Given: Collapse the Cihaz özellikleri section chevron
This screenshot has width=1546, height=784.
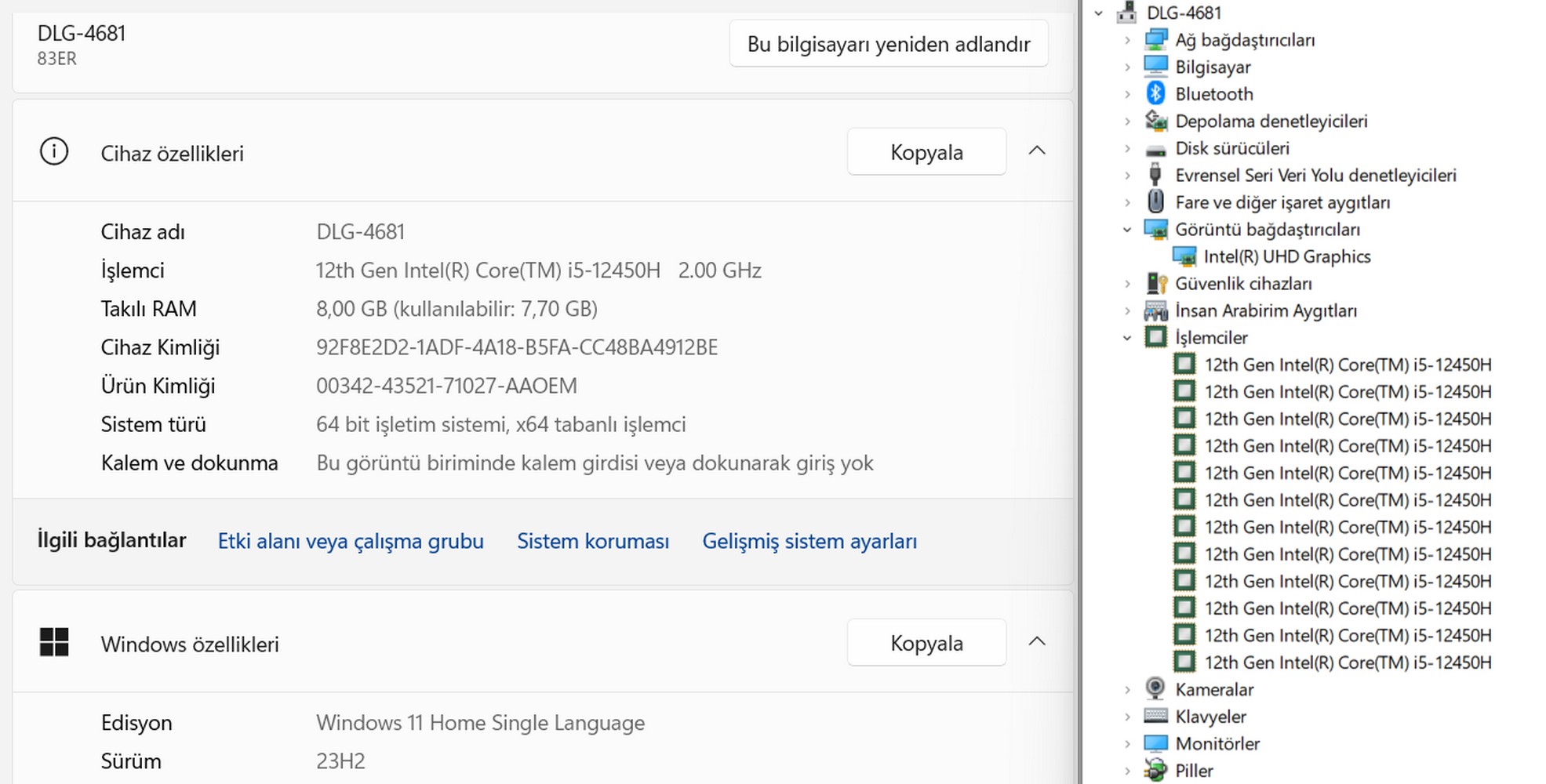Looking at the screenshot, I should (x=1037, y=151).
